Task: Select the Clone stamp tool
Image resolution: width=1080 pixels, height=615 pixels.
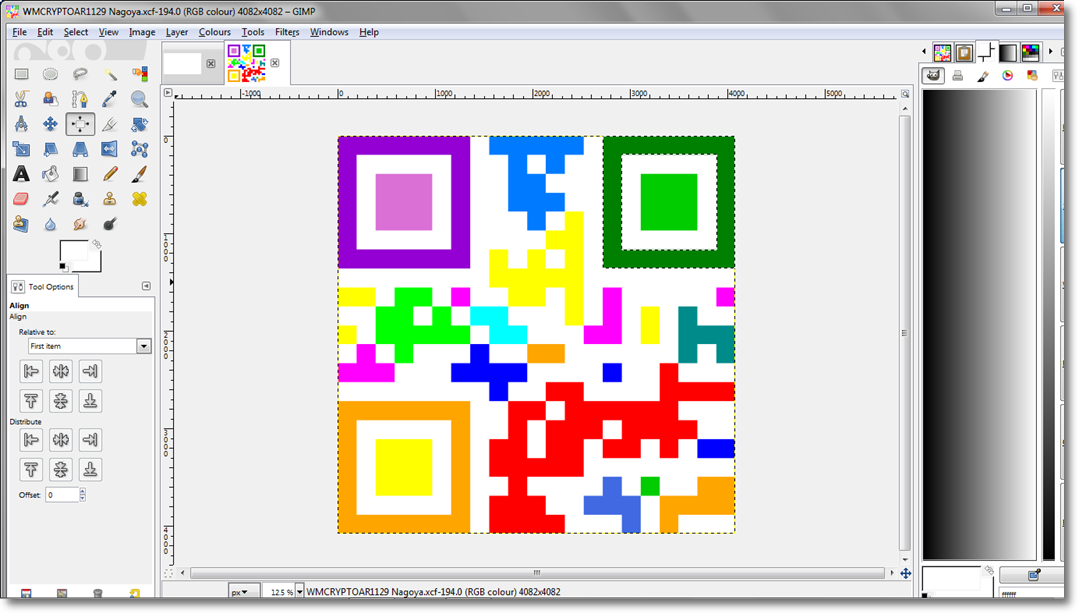Action: pos(110,199)
